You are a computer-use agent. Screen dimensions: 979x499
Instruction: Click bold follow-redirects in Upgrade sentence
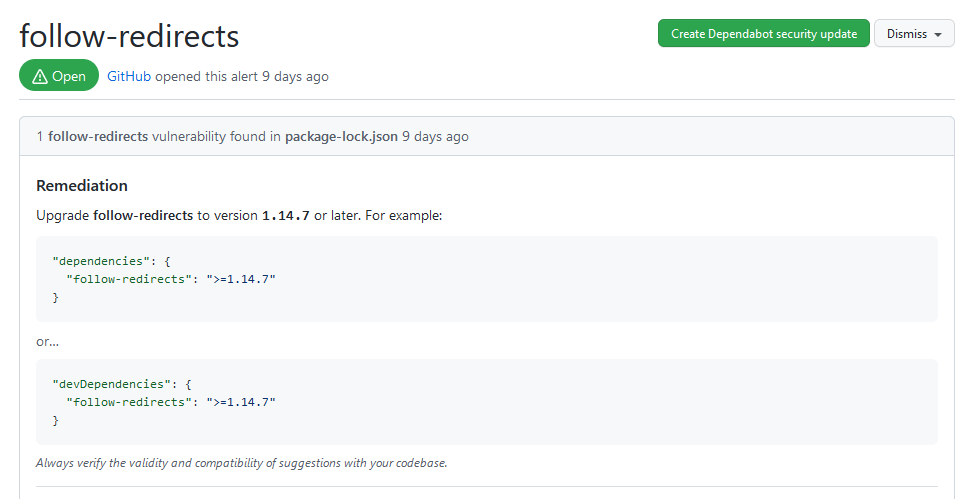coord(142,215)
